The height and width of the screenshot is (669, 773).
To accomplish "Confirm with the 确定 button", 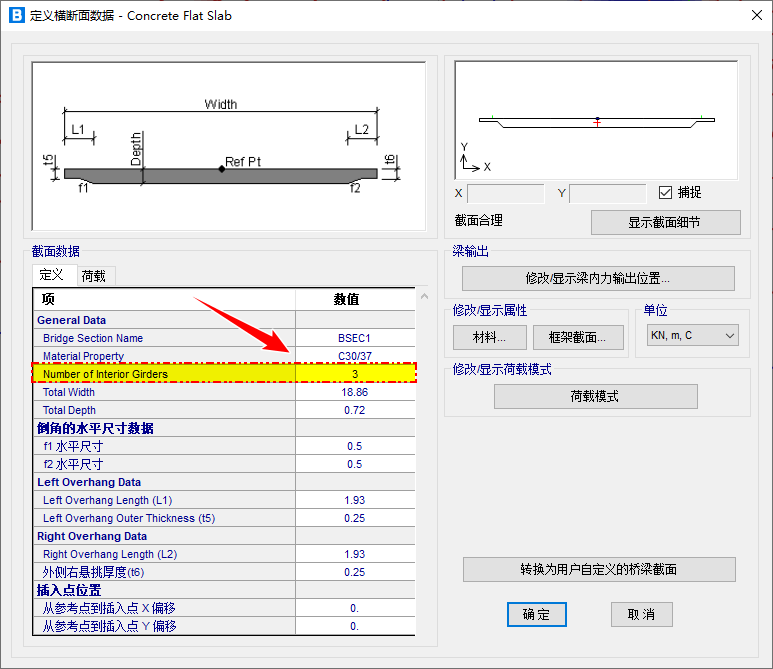I will [536, 614].
